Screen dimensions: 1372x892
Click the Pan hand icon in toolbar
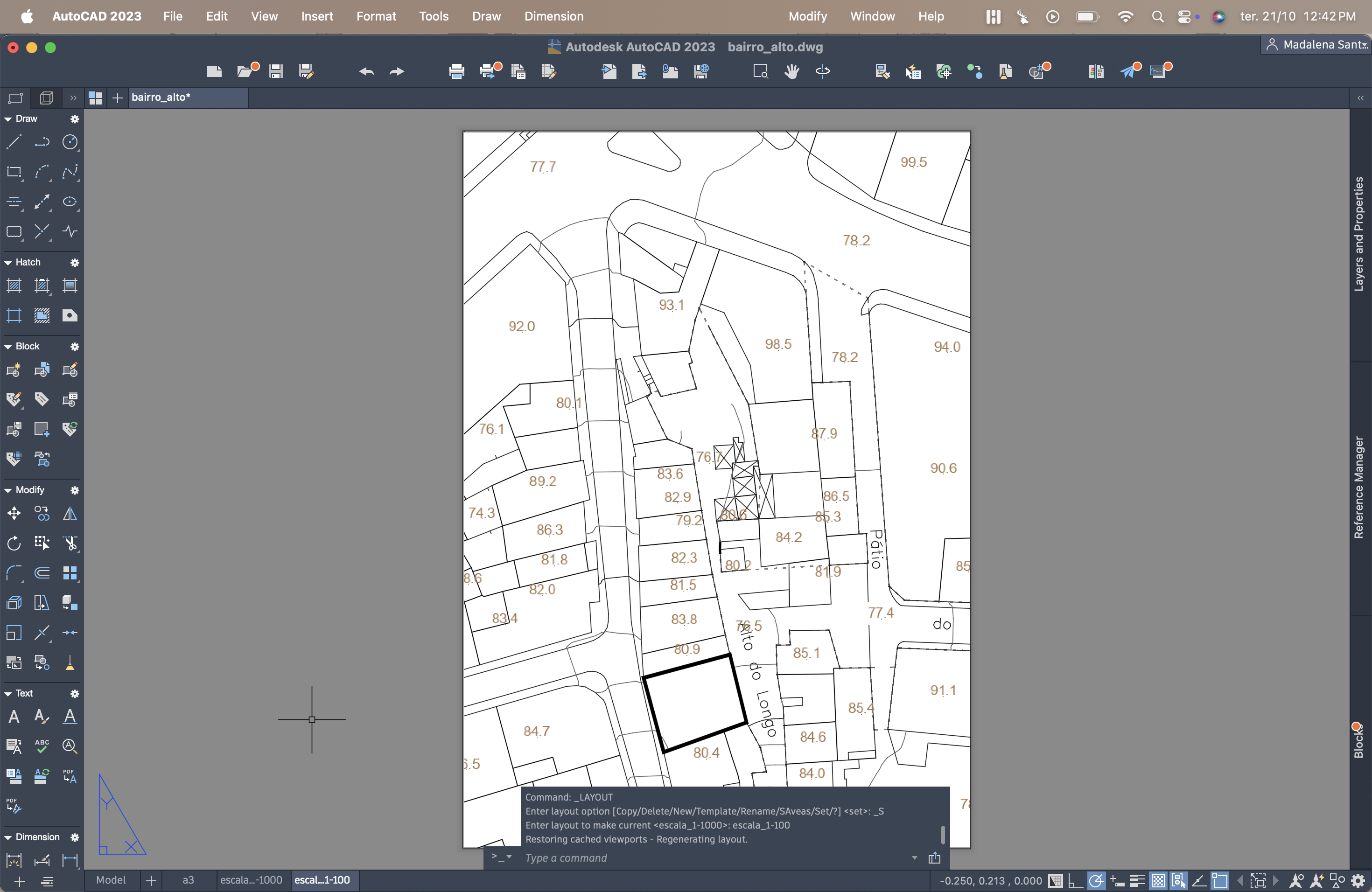[x=791, y=71]
